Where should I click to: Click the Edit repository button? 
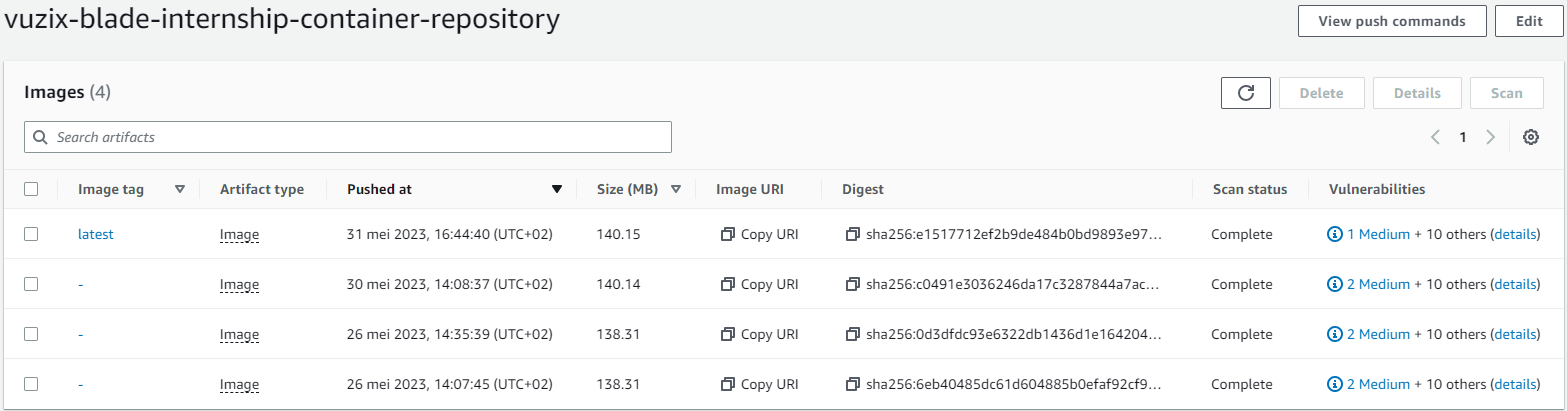[1529, 21]
